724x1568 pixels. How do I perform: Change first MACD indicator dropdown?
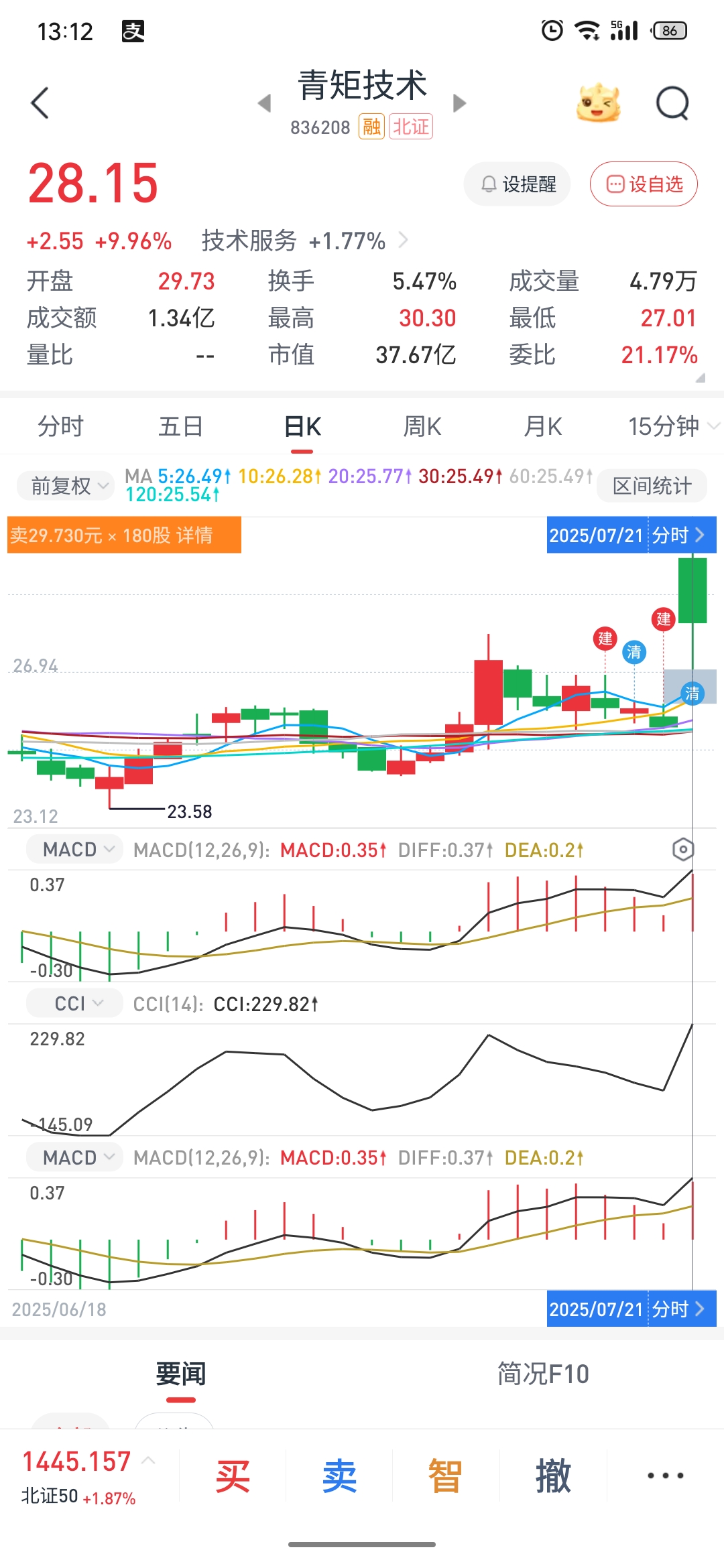(74, 850)
